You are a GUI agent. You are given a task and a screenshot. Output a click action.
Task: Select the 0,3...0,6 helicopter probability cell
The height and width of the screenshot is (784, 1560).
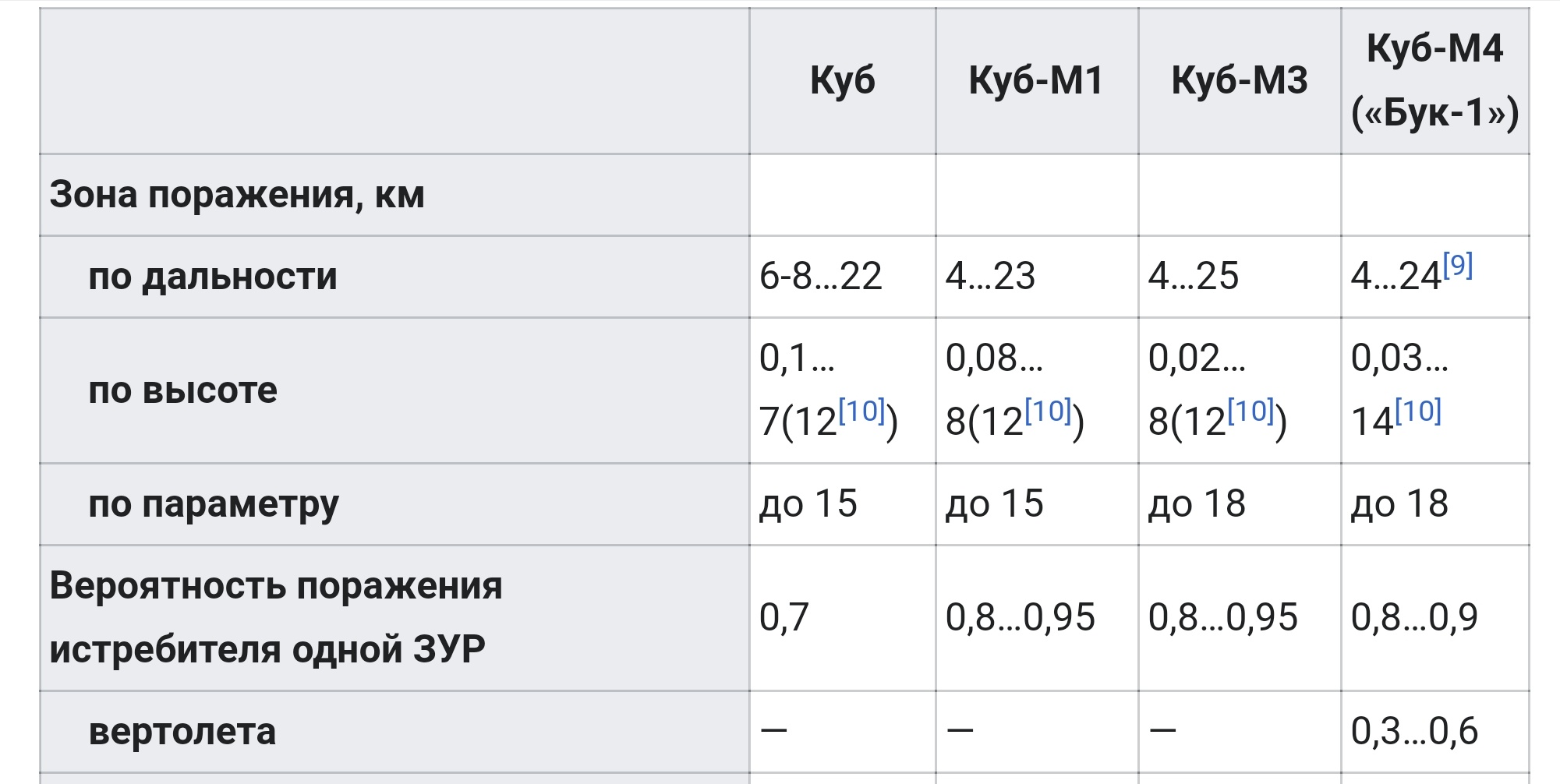click(x=1414, y=732)
